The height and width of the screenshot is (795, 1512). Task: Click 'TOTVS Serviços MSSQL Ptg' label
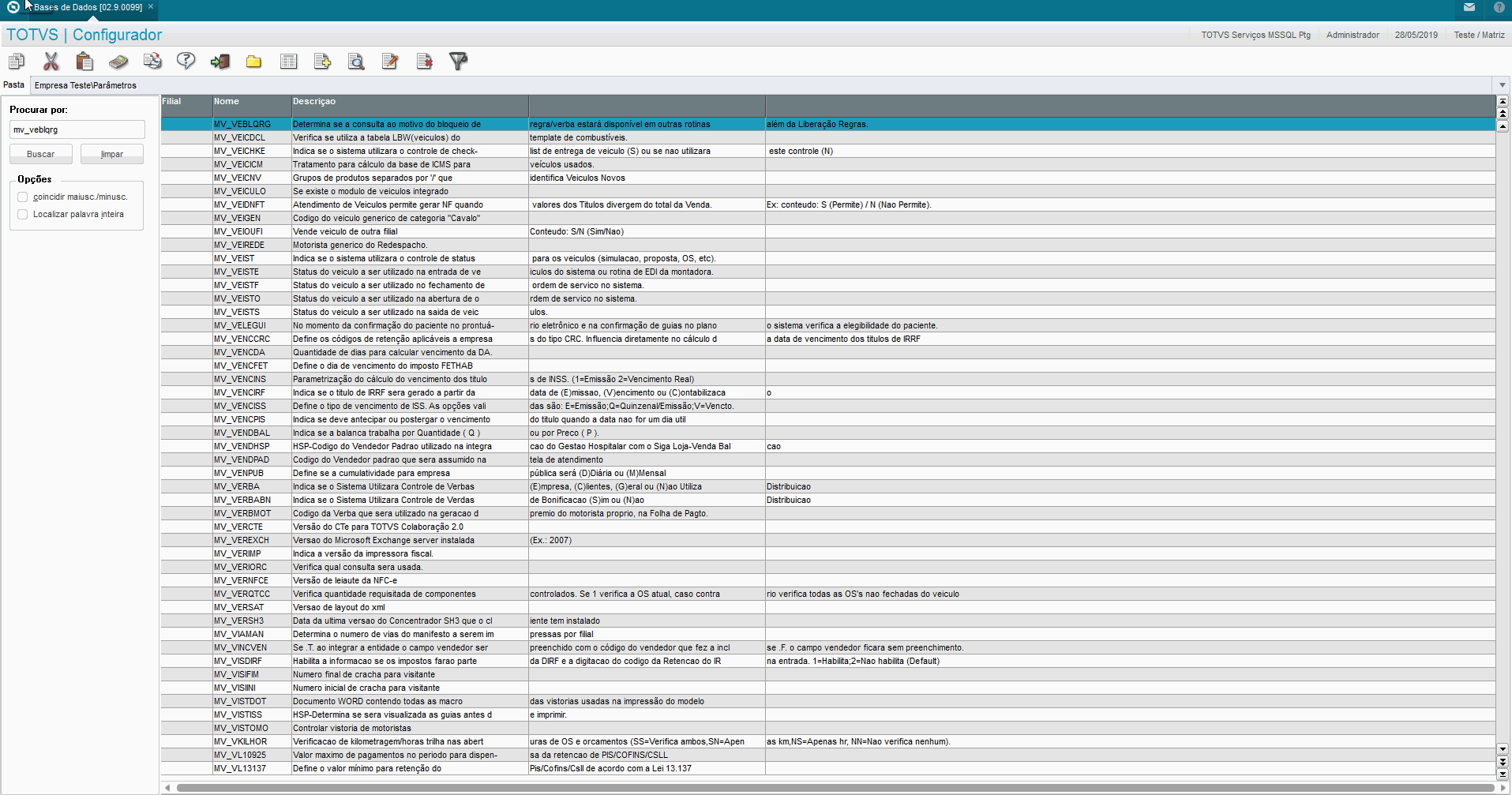1255,35
